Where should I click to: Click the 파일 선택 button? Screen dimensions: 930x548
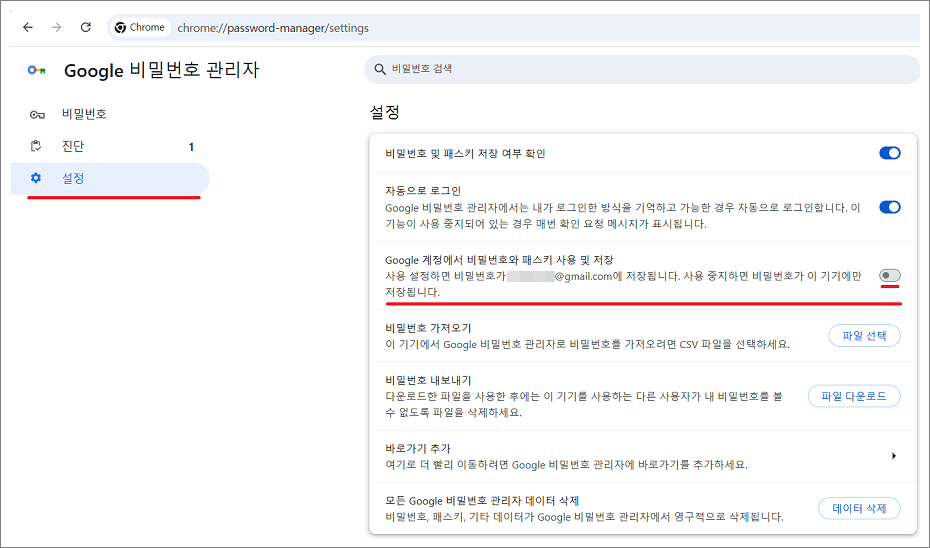pyautogui.click(x=864, y=336)
